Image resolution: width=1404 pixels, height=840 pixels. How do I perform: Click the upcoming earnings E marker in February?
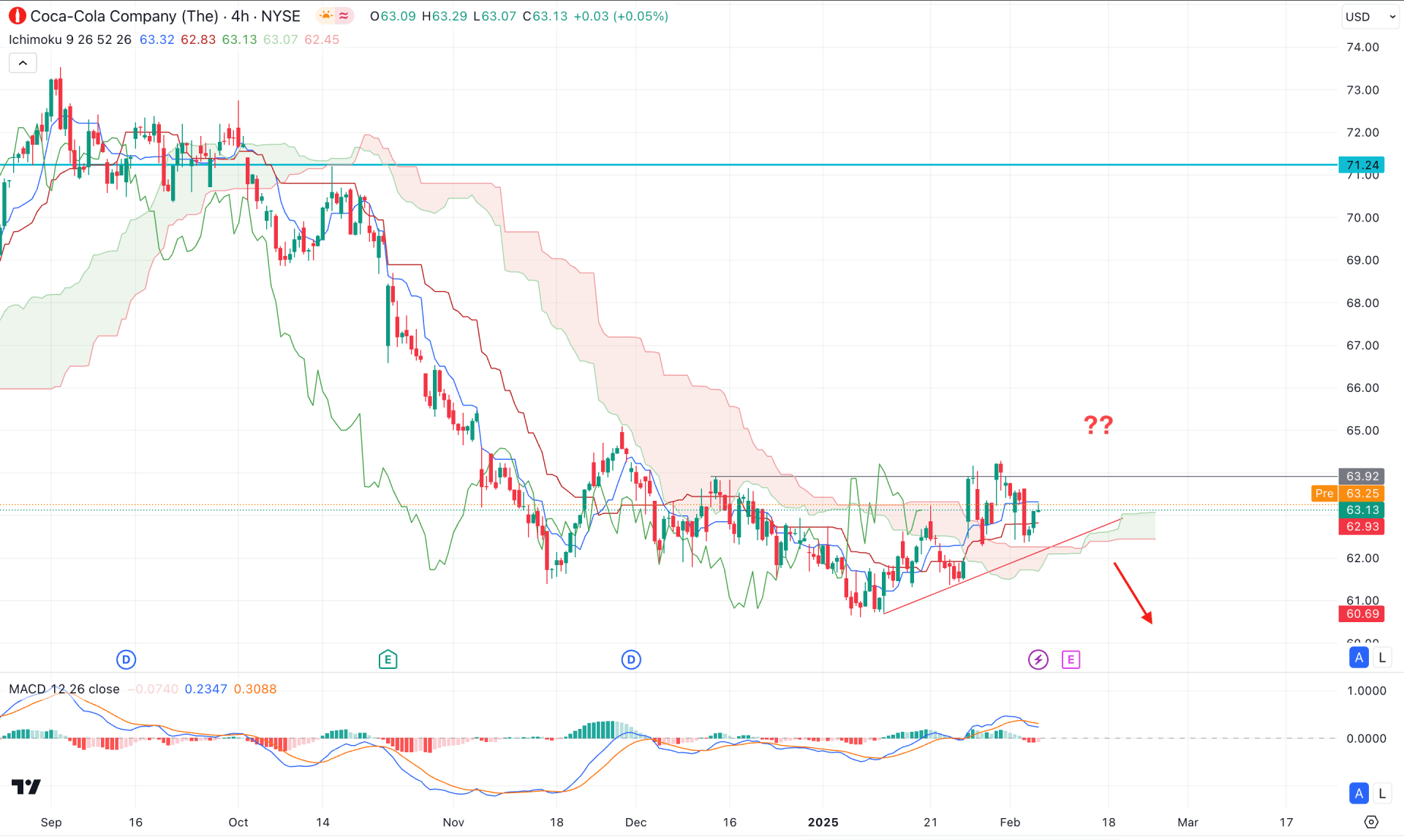pos(1071,659)
